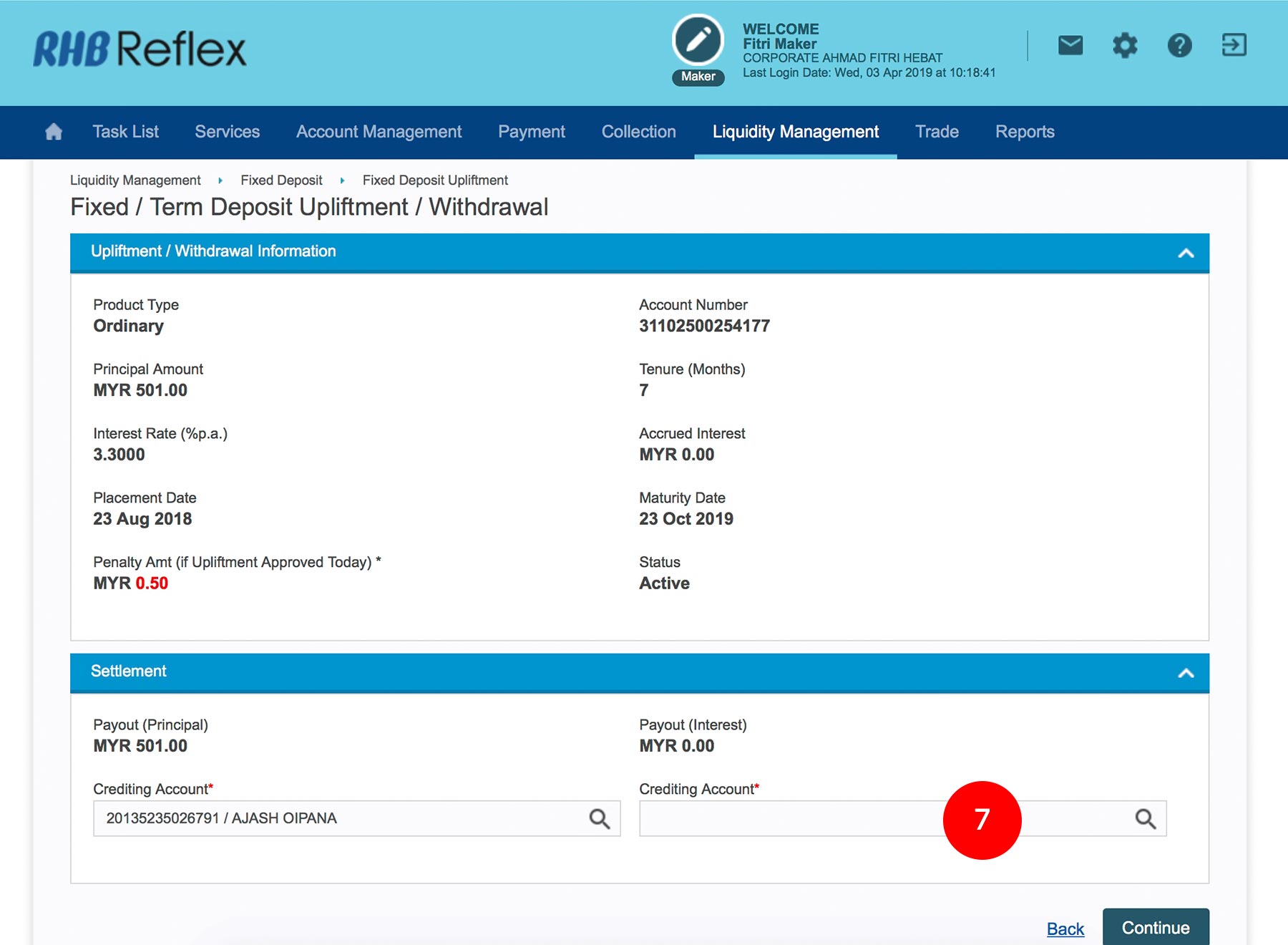This screenshot has width=1288, height=945.
Task: Click the help question mark icon
Action: pyautogui.click(x=1179, y=46)
